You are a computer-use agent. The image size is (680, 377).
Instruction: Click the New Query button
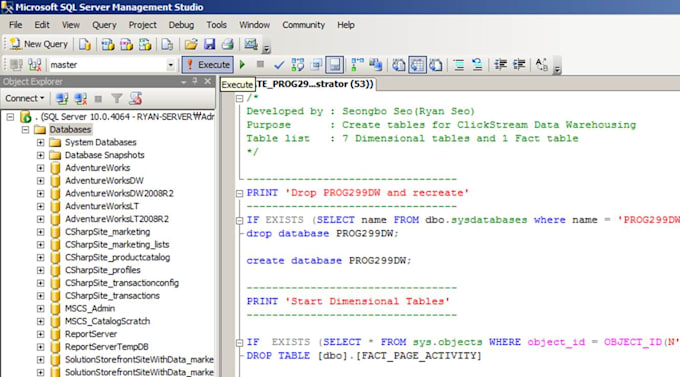39,44
